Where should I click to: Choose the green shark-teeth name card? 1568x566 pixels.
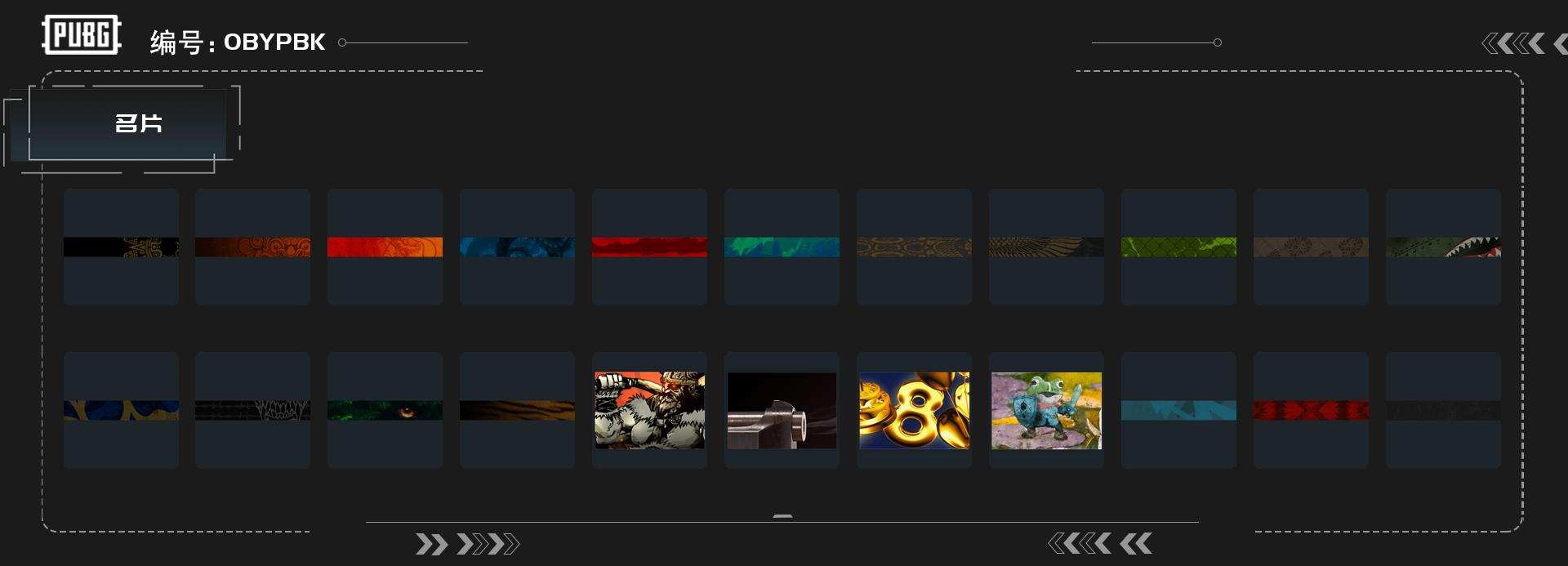(1444, 247)
